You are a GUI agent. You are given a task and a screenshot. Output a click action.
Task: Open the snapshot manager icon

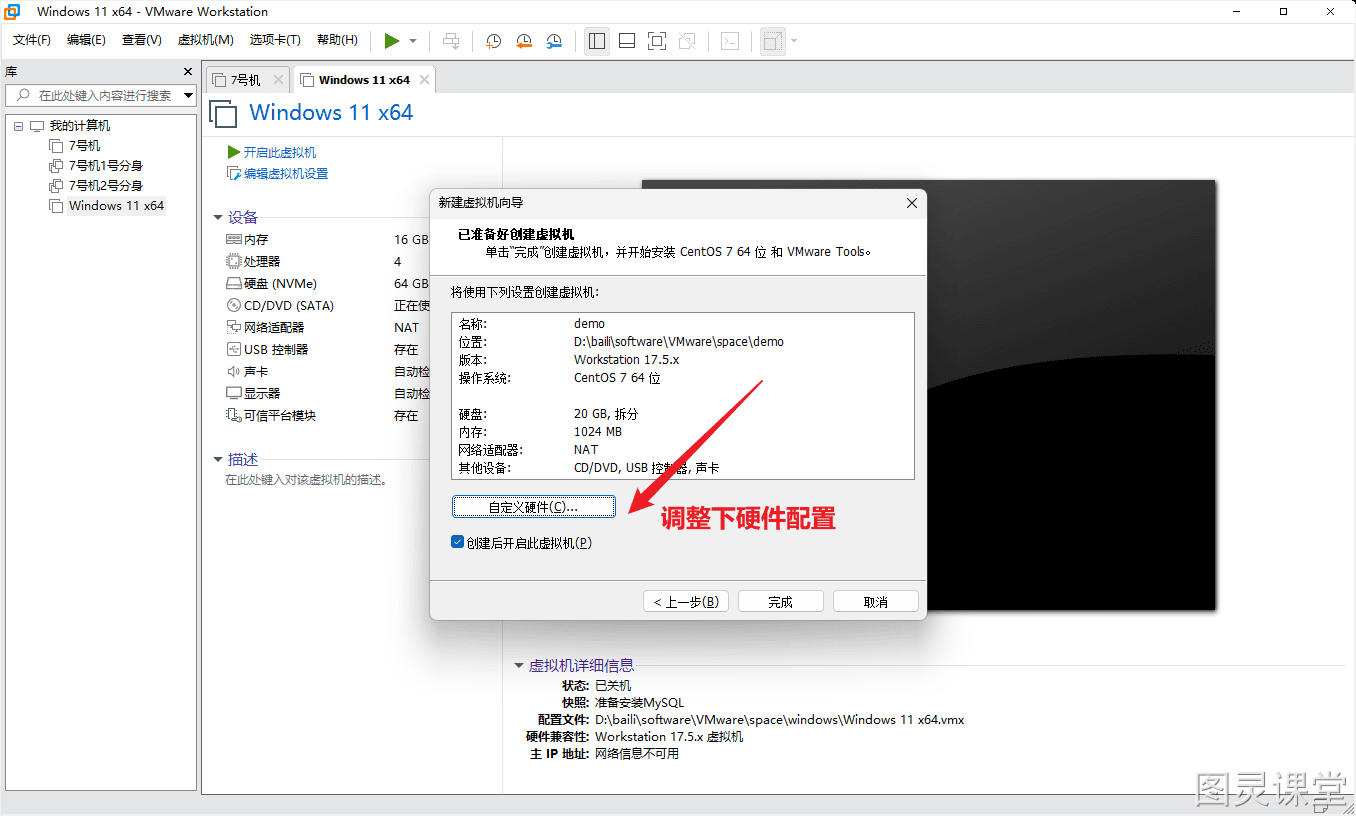tap(554, 41)
